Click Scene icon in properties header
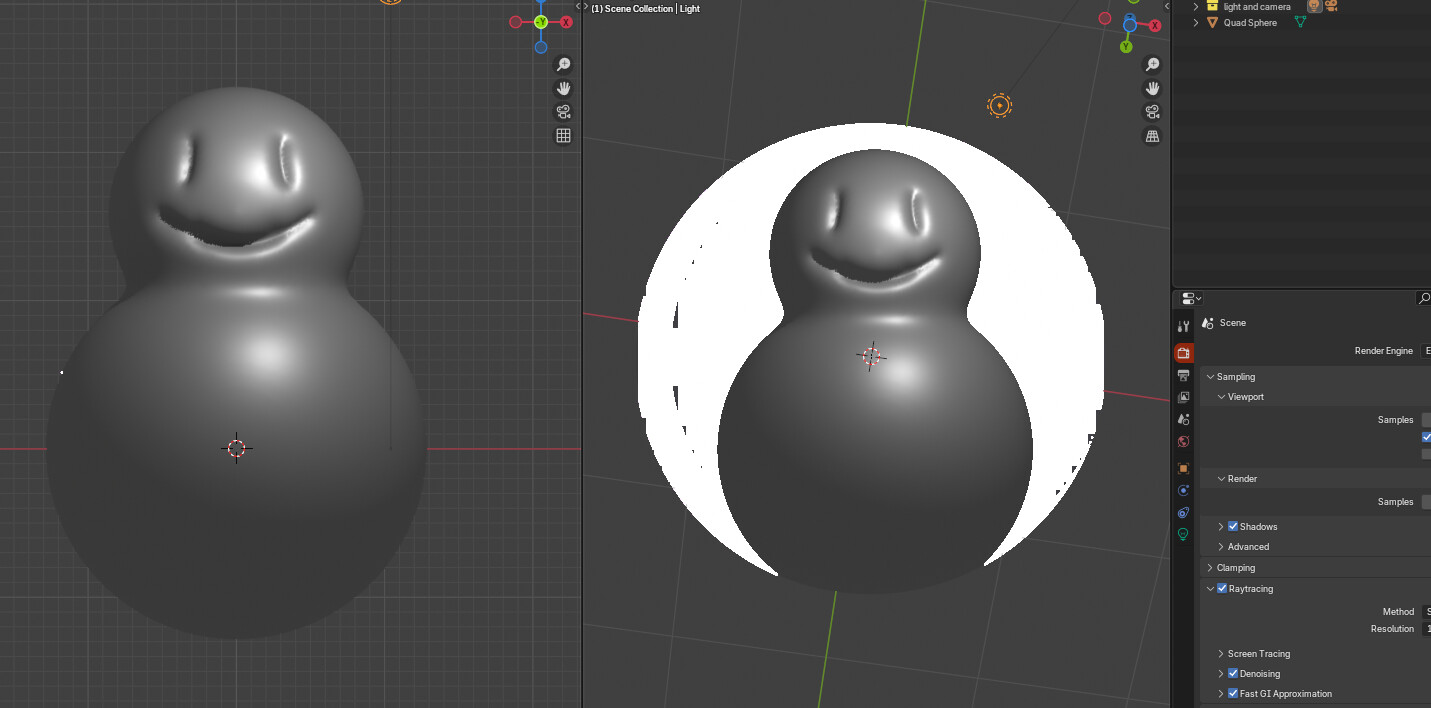The image size is (1431, 708). click(1207, 323)
